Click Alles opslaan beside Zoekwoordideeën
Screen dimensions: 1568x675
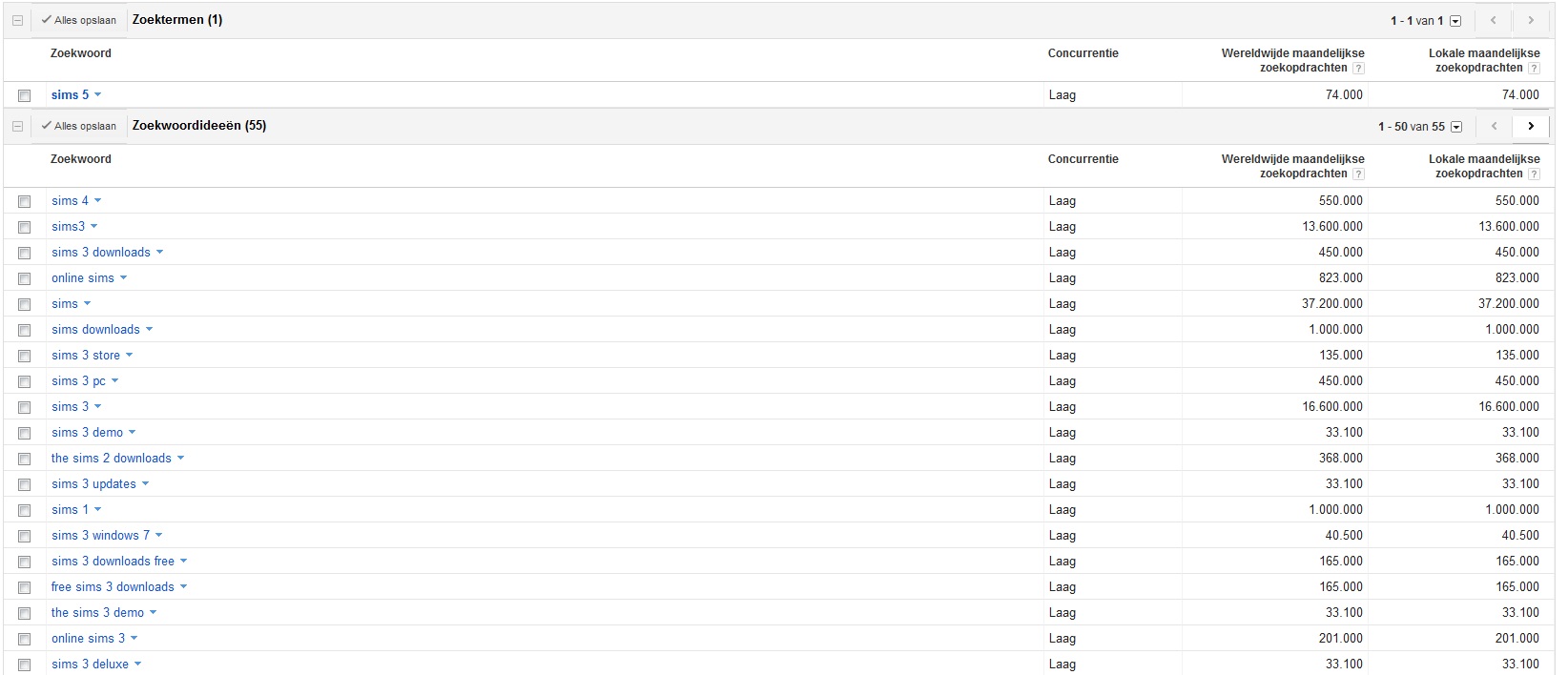(79, 126)
